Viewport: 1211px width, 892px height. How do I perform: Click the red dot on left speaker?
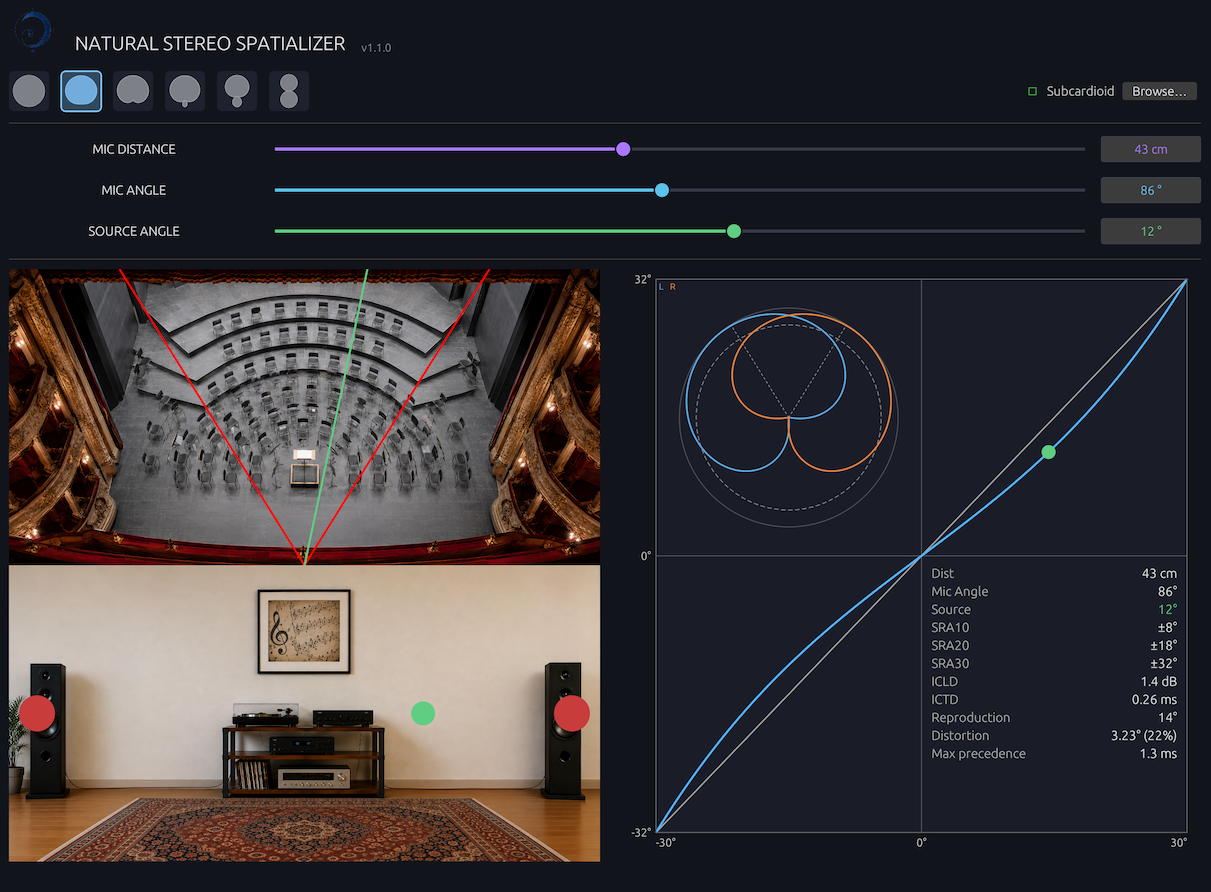pyautogui.click(x=37, y=714)
